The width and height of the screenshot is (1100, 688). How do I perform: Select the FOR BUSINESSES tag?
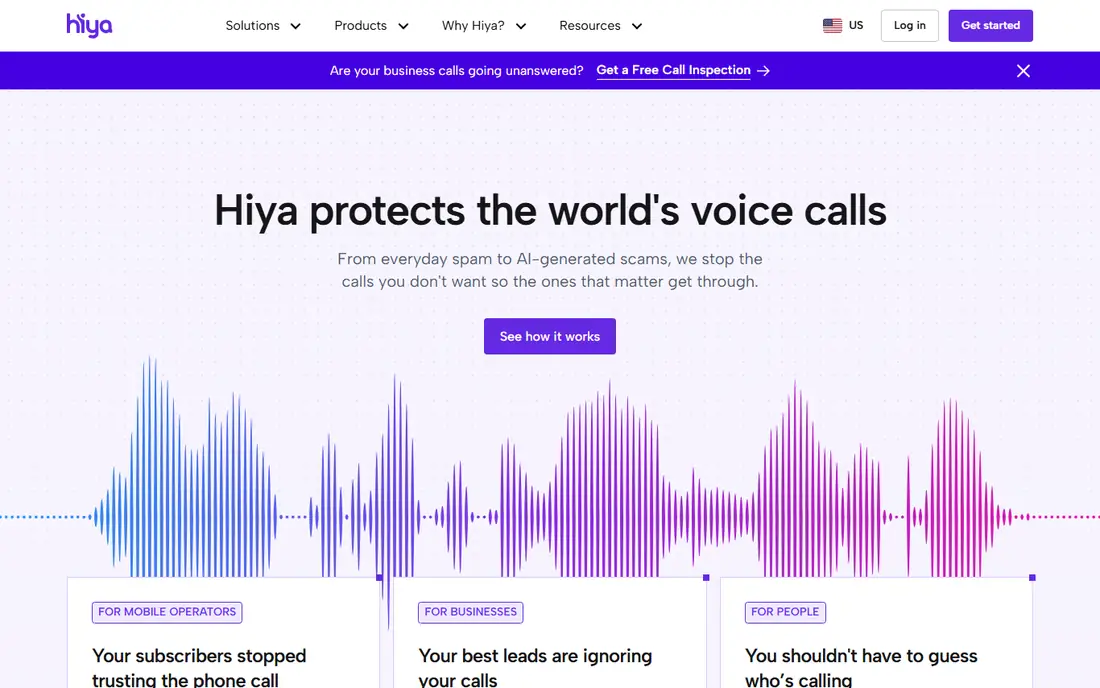click(470, 612)
